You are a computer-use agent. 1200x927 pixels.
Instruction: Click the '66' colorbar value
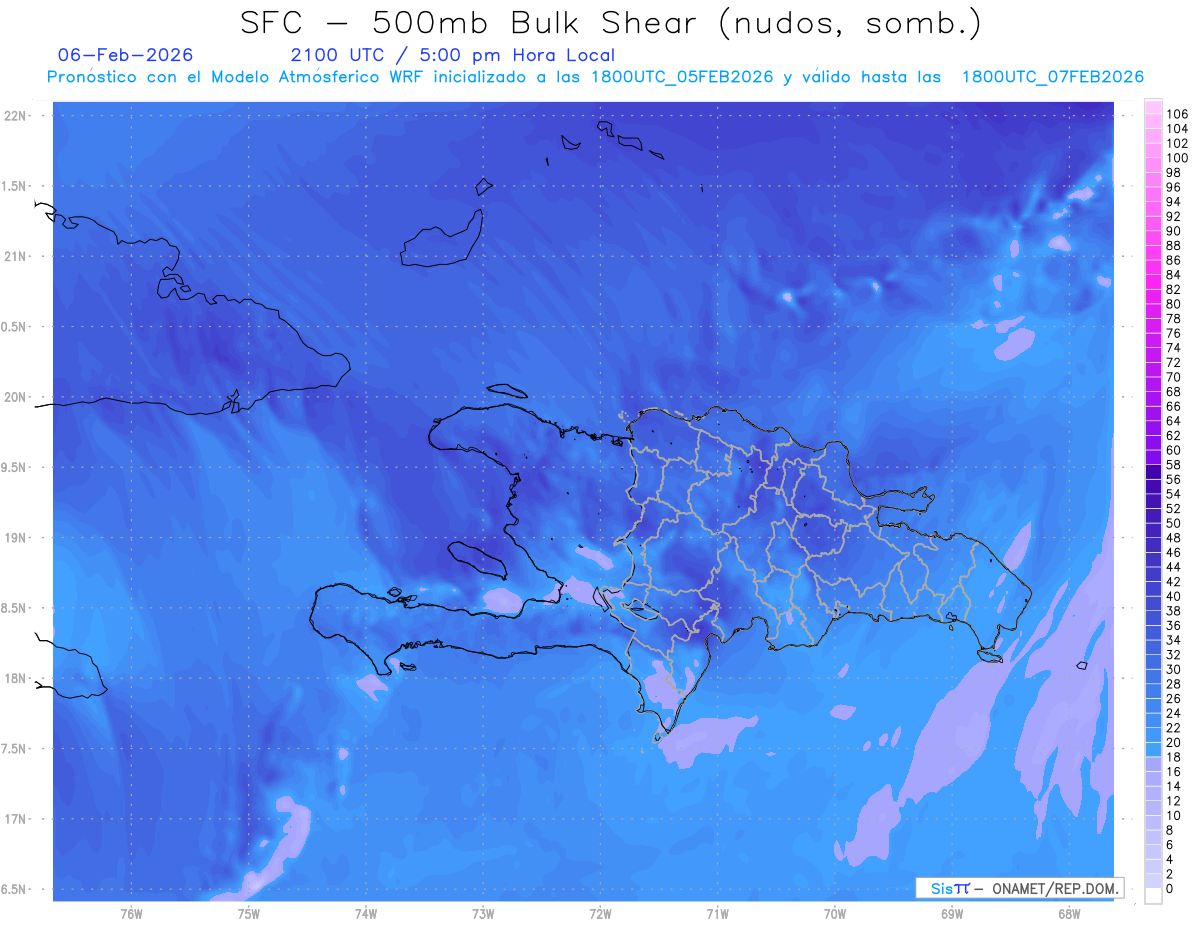pos(1174,407)
